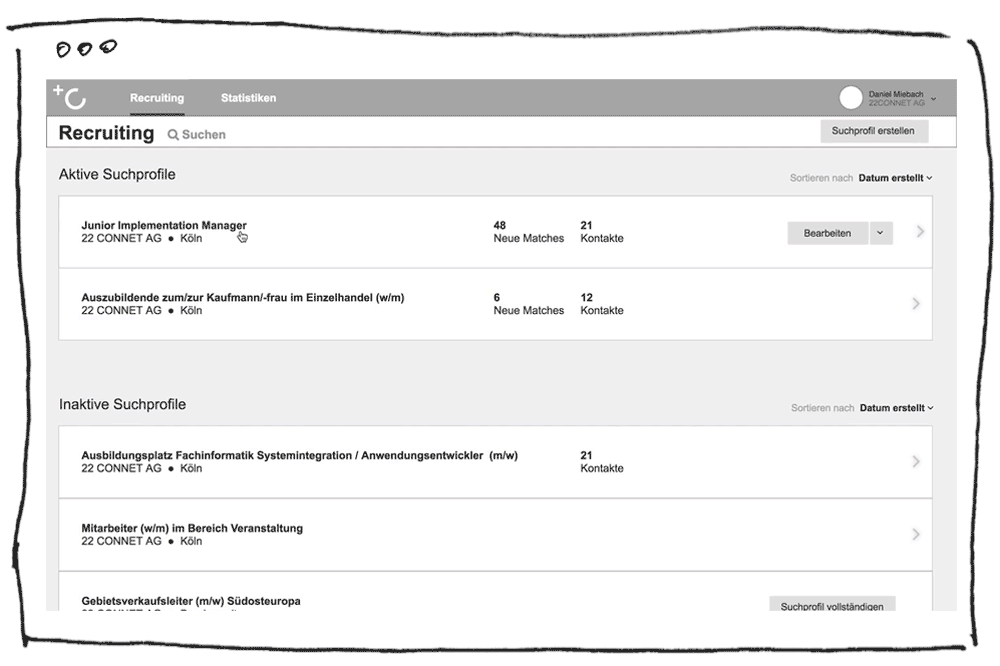The image size is (1000, 666).
Task: Click 21 Kontakte of Junior Implementation Manager
Action: click(x=601, y=232)
